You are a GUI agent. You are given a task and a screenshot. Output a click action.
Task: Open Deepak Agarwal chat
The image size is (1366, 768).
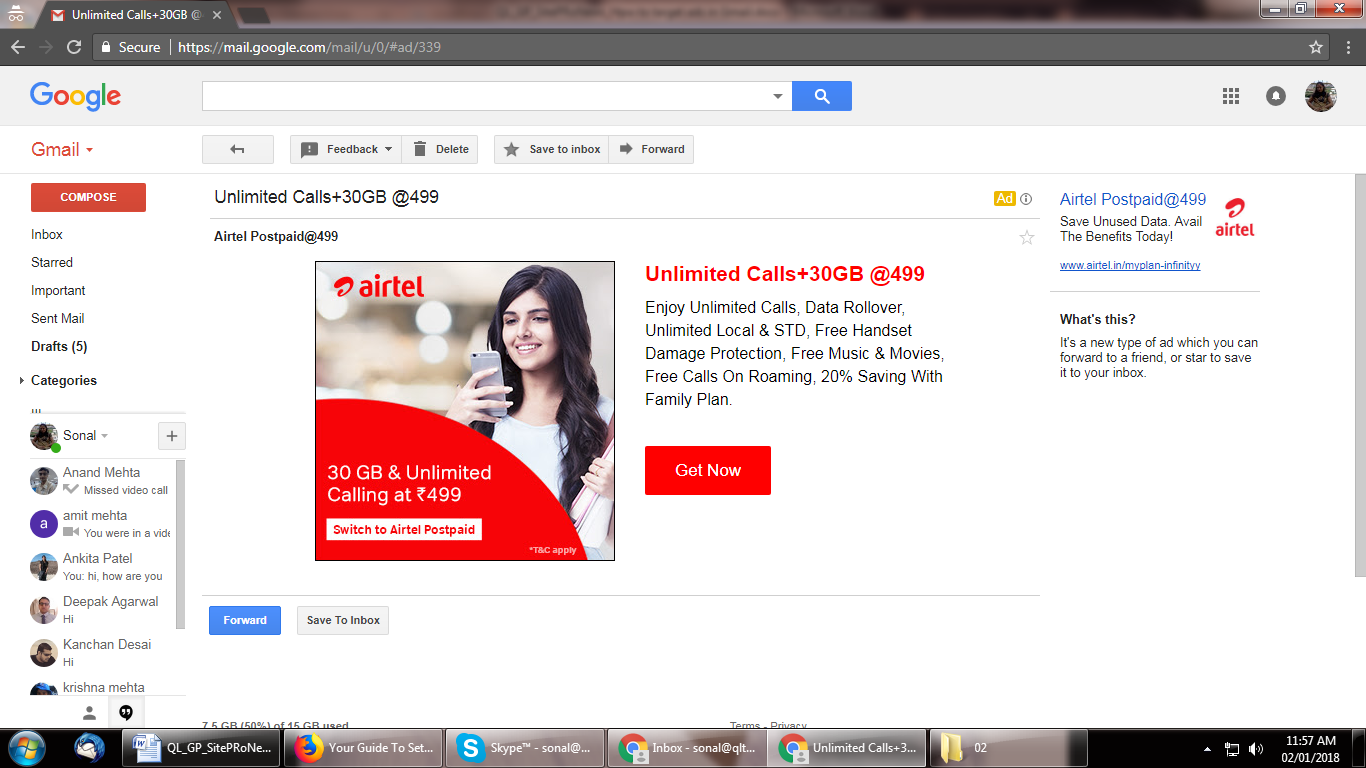tap(102, 610)
